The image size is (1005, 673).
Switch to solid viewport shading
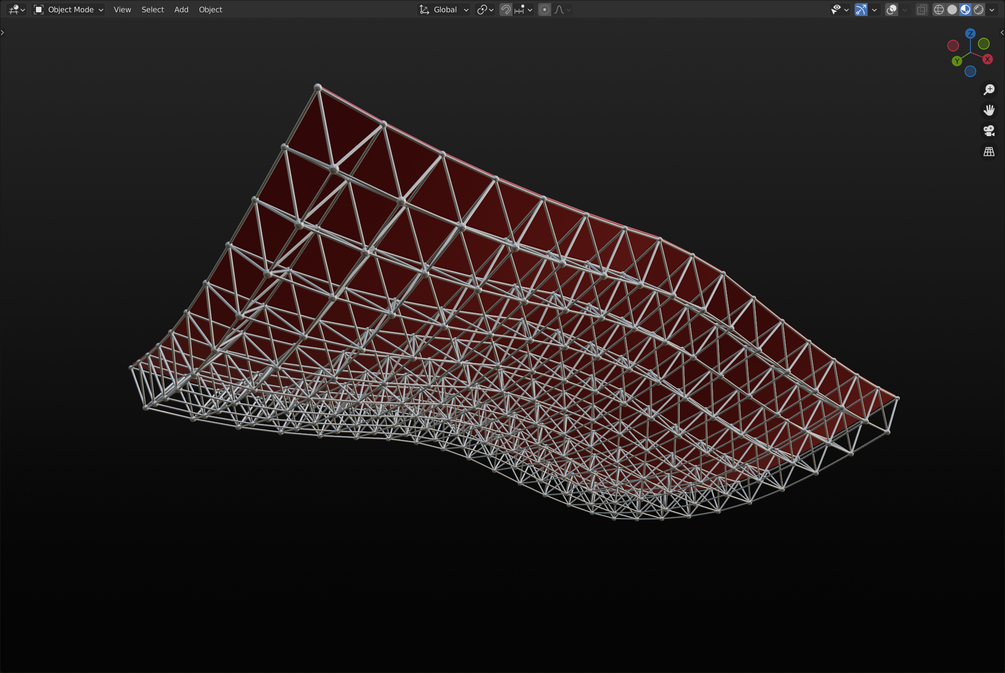pyautogui.click(x=952, y=10)
